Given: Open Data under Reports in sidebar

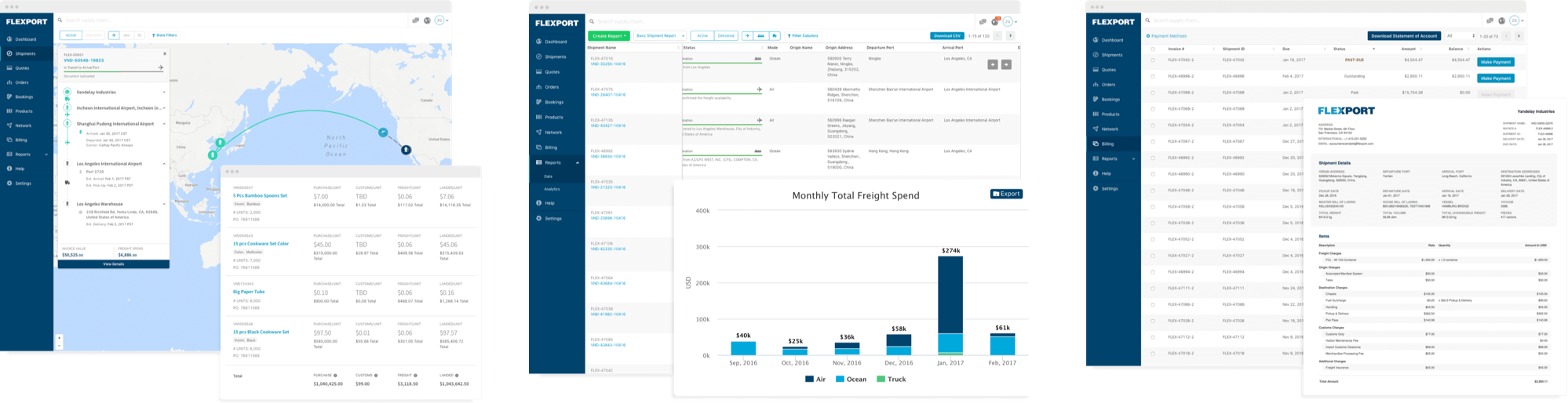Looking at the screenshot, I should click(x=548, y=176).
